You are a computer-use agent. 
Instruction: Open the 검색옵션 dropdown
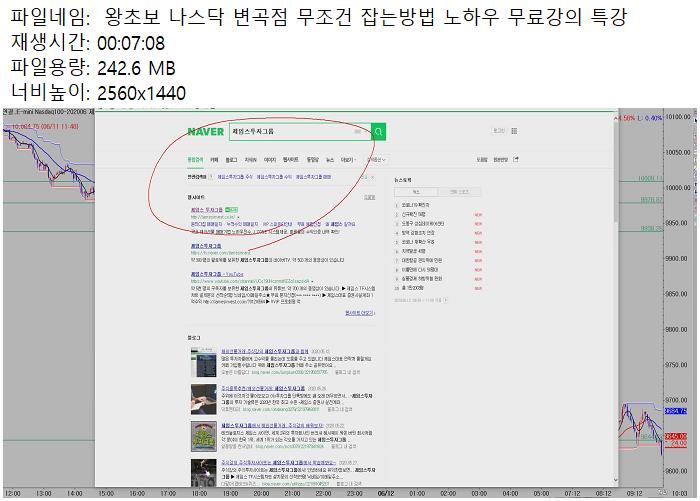point(376,159)
